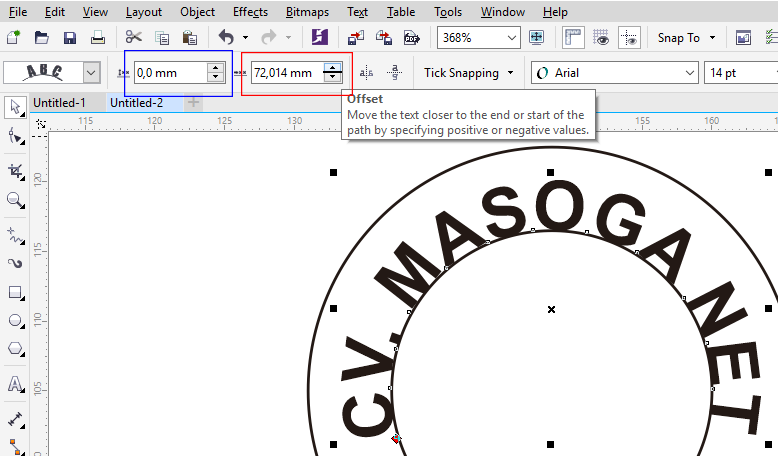778x456 pixels.
Task: Print the document using printer icon
Action: coord(98,37)
